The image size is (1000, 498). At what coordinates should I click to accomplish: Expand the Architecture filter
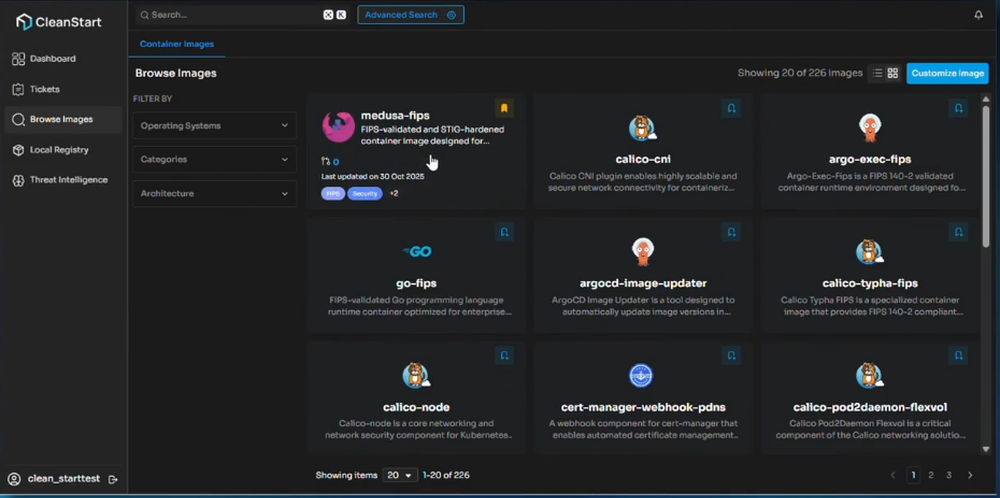(x=214, y=193)
